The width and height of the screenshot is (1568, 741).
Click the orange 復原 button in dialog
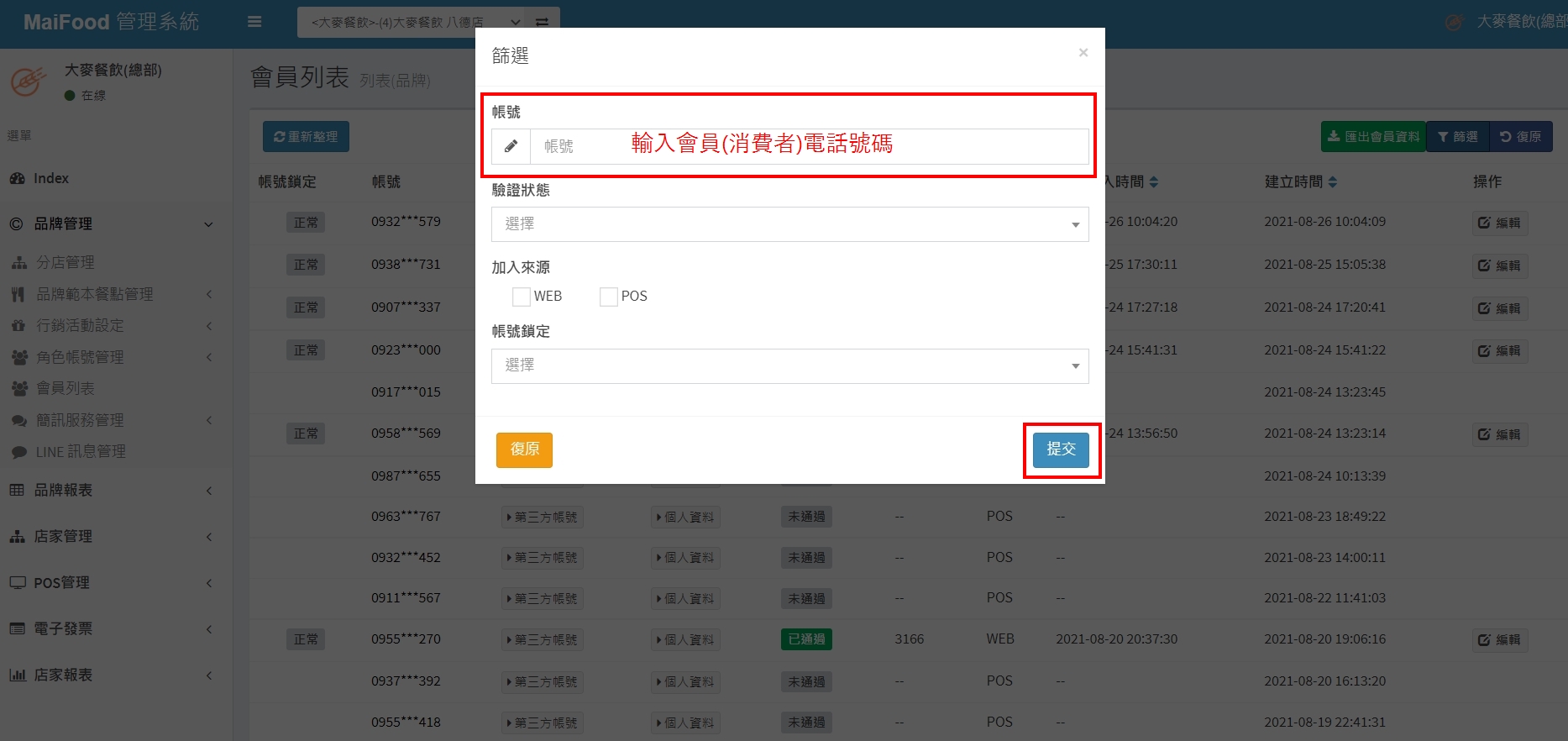click(524, 449)
